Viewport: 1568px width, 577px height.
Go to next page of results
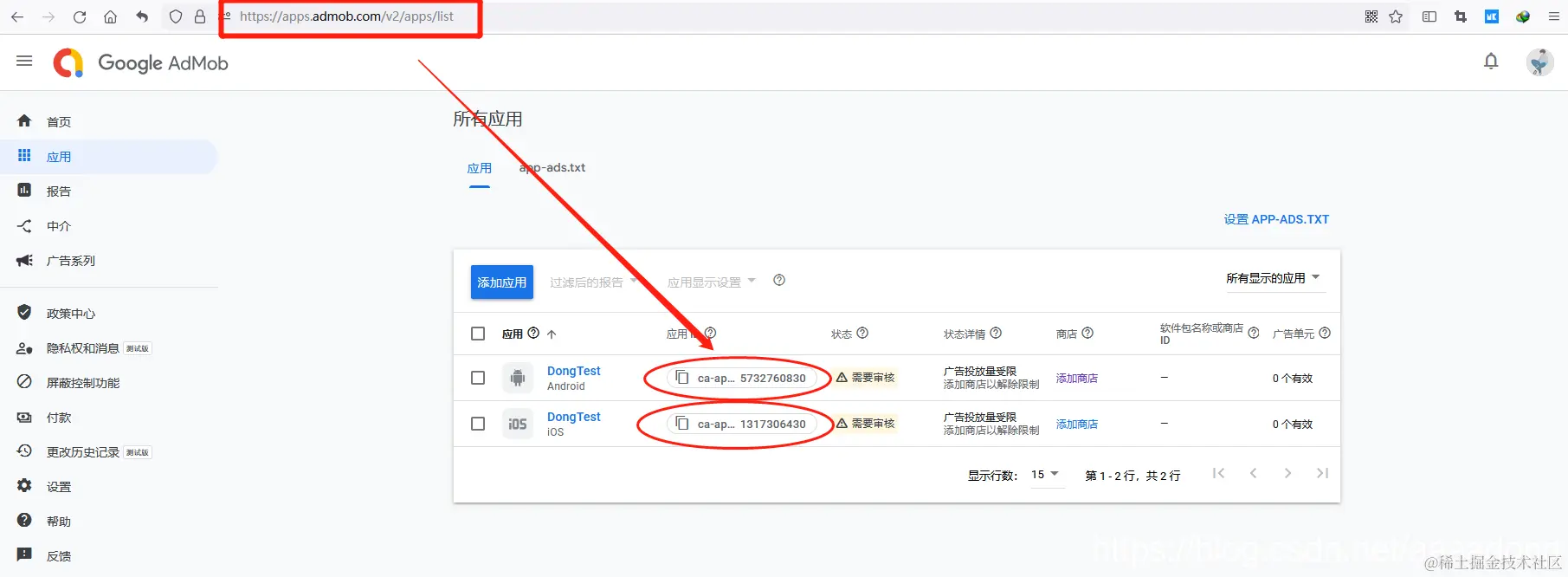click(1287, 473)
